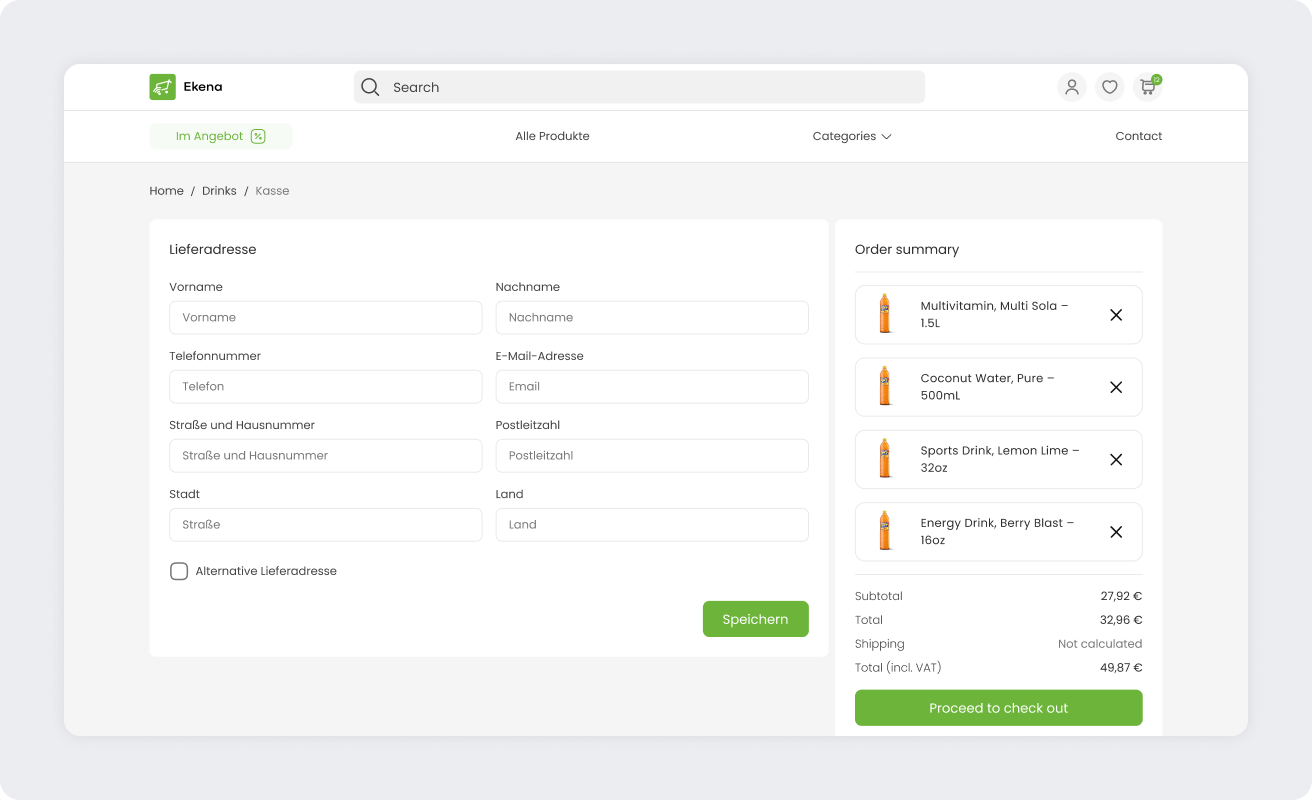Click the Drinks breadcrumb link
The image size is (1312, 800).
click(219, 191)
